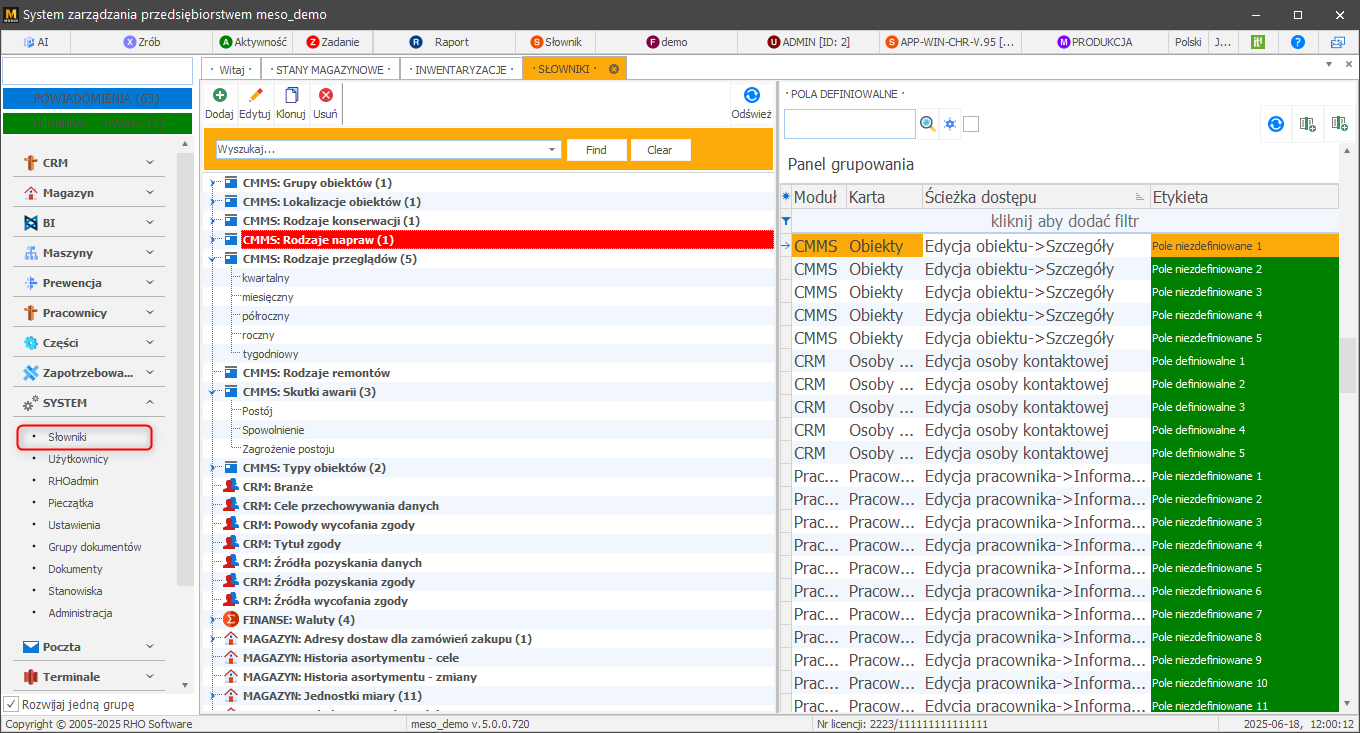Click the magnifier search icon in Pola definiowalne

(x=928, y=124)
